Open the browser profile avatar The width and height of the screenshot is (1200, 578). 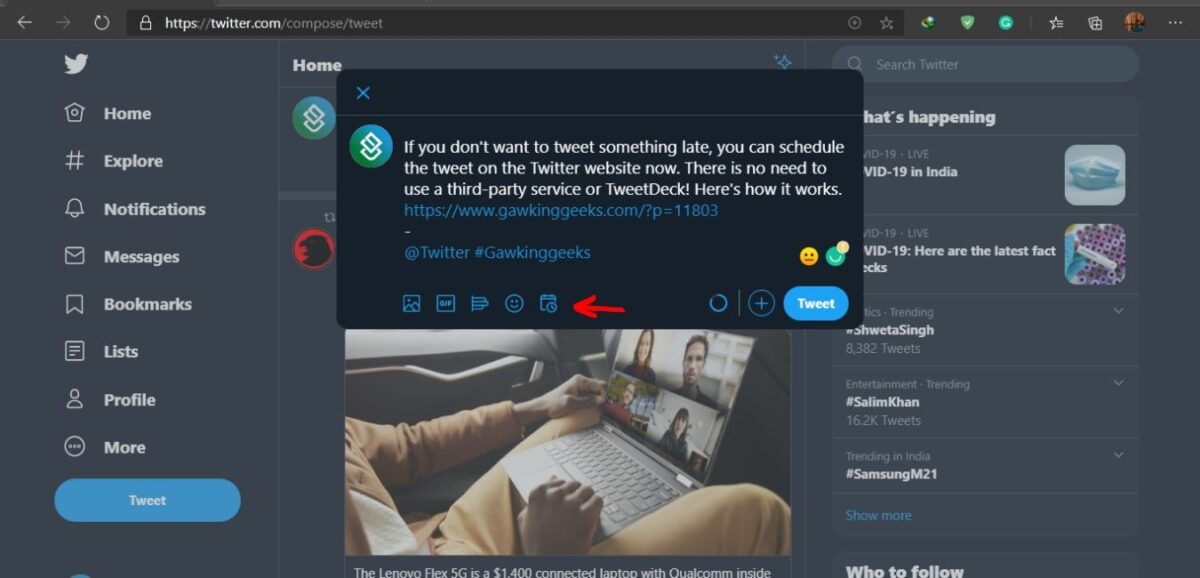(1135, 22)
